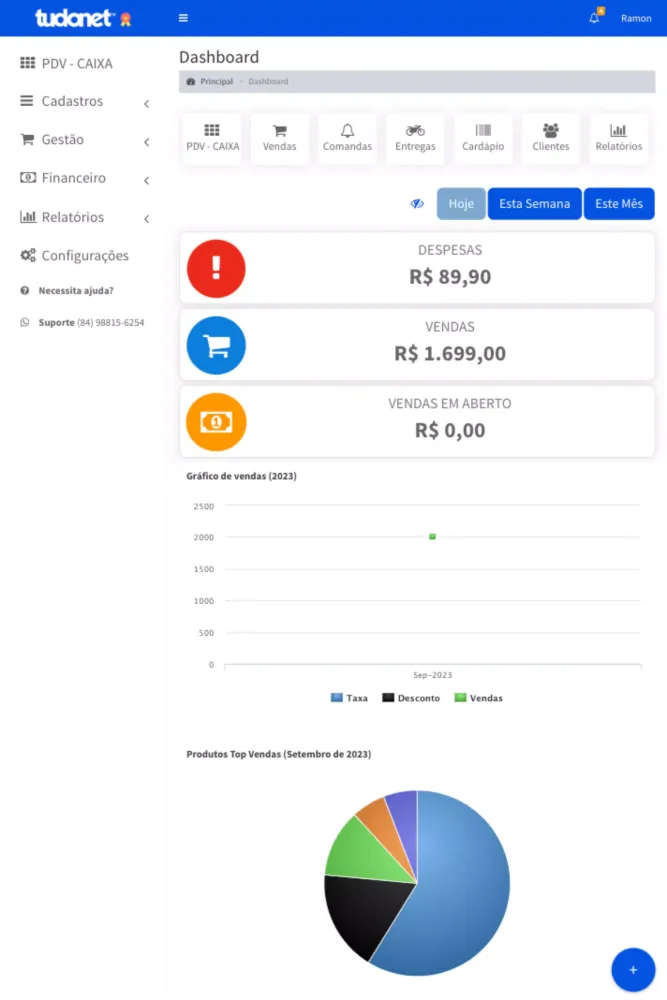Click the floating blue plus button
The image size is (667, 1000).
point(633,970)
